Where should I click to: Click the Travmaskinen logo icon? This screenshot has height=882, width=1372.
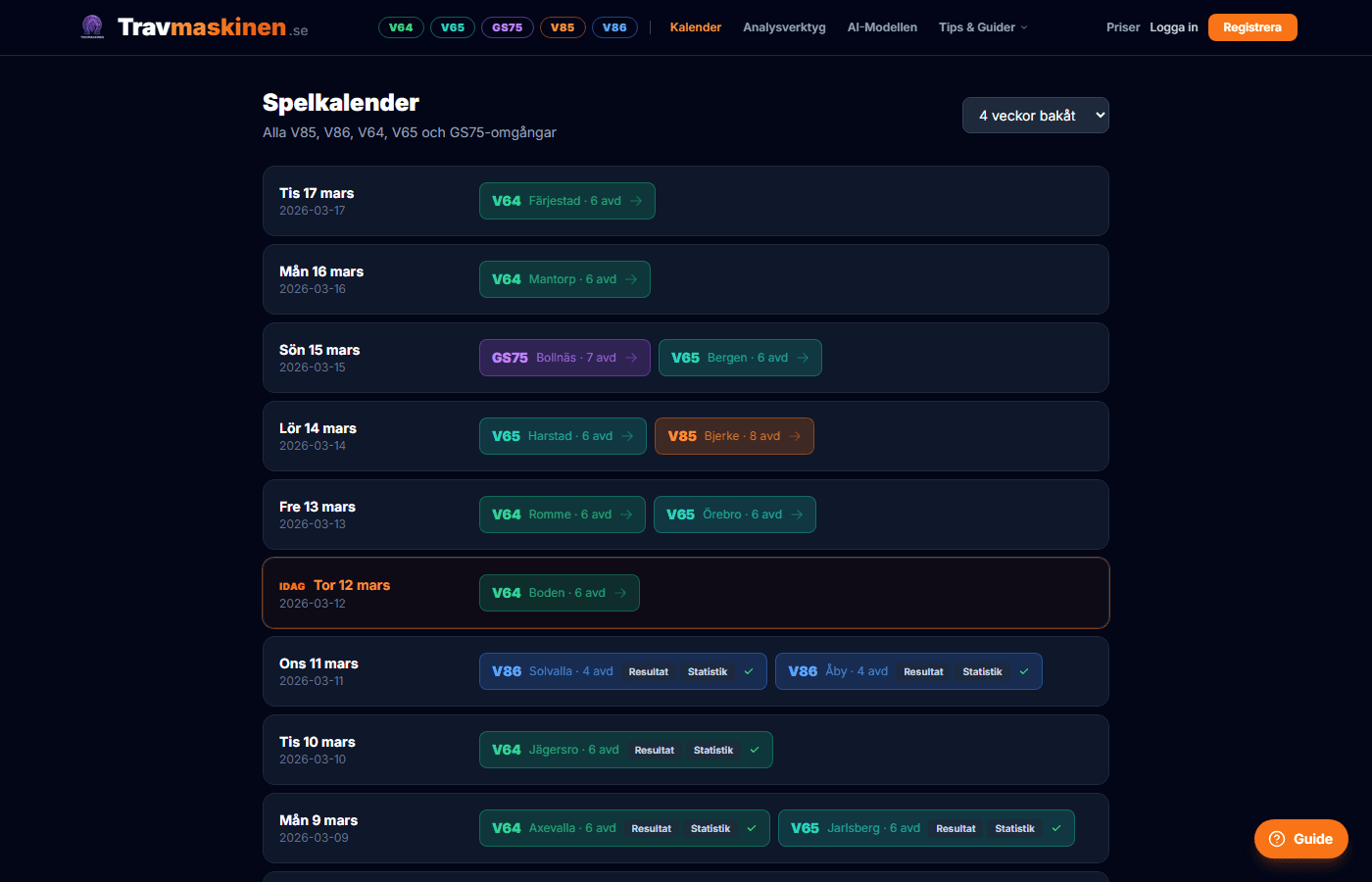click(x=92, y=26)
